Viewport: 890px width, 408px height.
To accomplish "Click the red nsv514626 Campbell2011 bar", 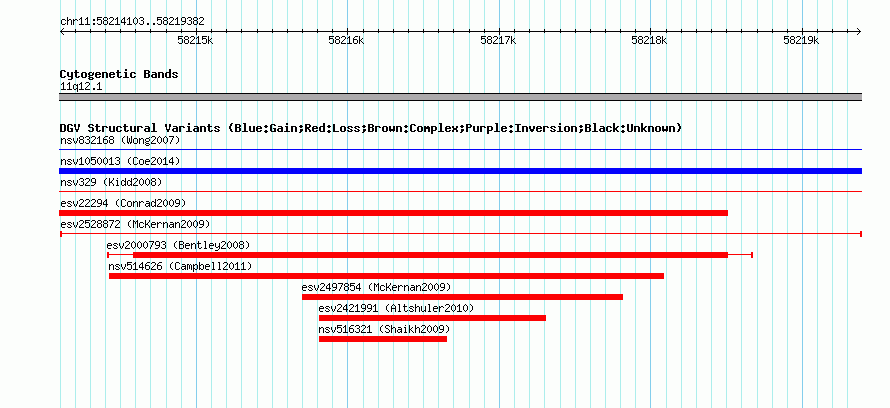I will coord(387,276).
